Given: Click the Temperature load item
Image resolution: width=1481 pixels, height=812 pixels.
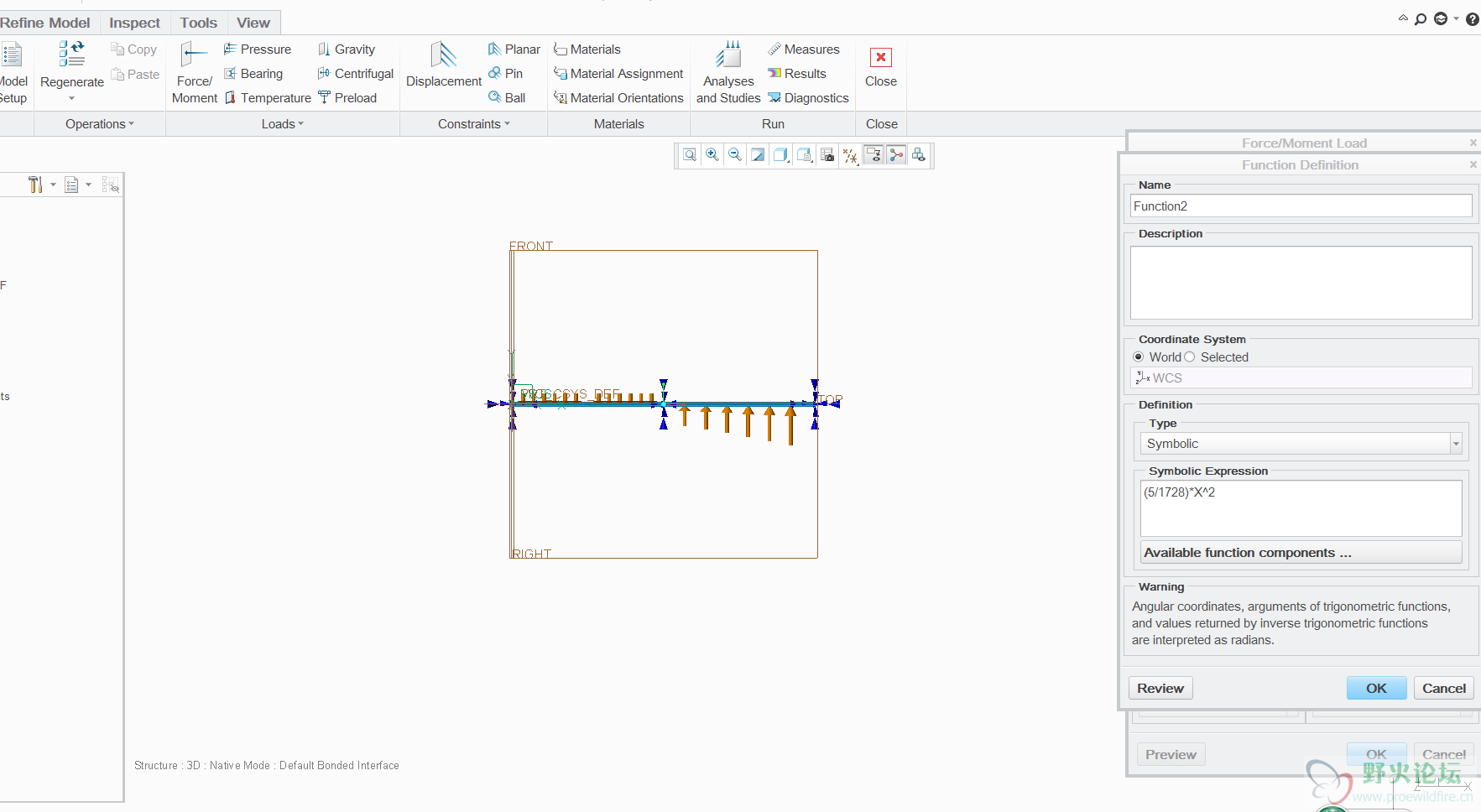Looking at the screenshot, I should tap(268, 98).
